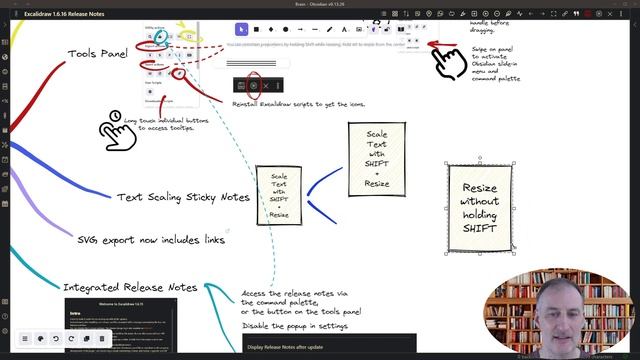Toggle the tool lock padlock
The image size is (640, 360).
click(387, 29)
